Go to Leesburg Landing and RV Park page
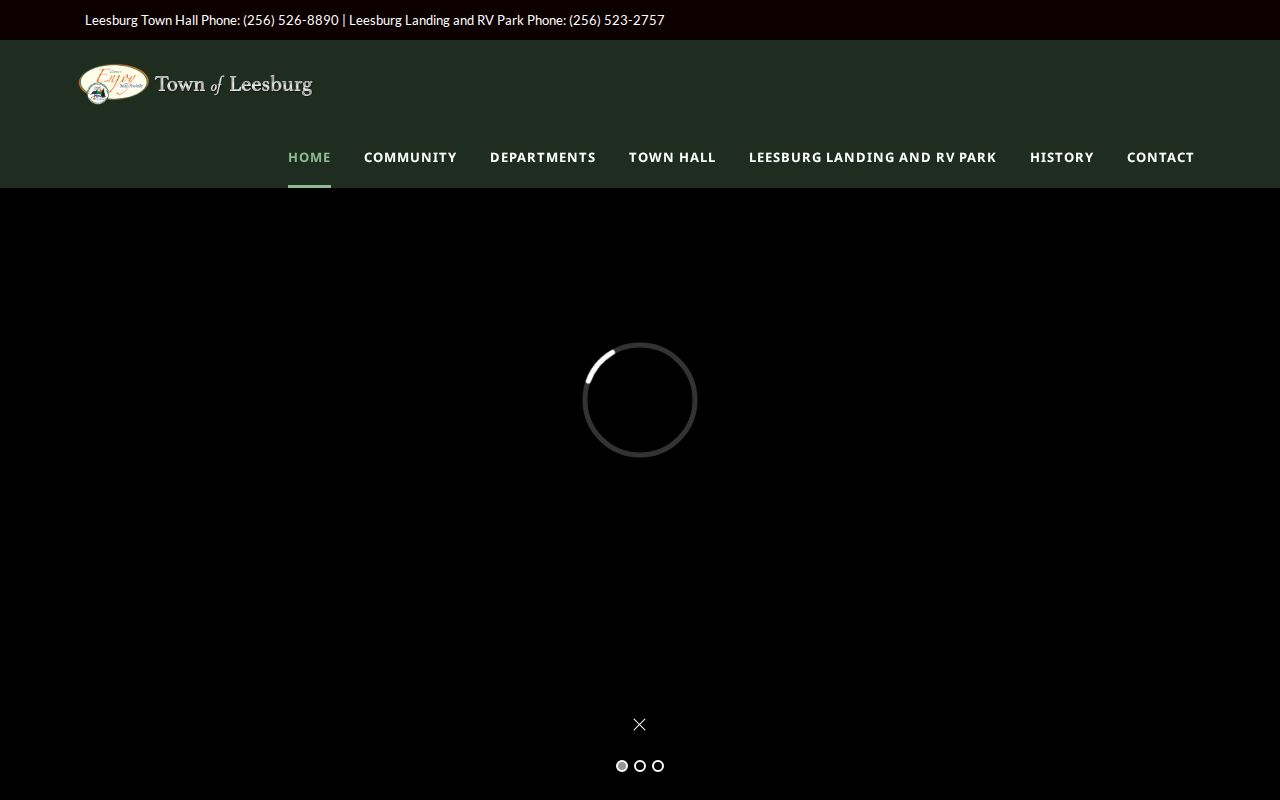The image size is (1280, 800). (x=873, y=157)
